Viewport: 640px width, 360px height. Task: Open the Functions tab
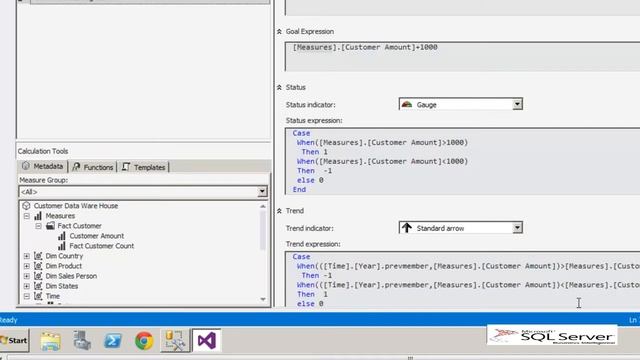point(93,167)
